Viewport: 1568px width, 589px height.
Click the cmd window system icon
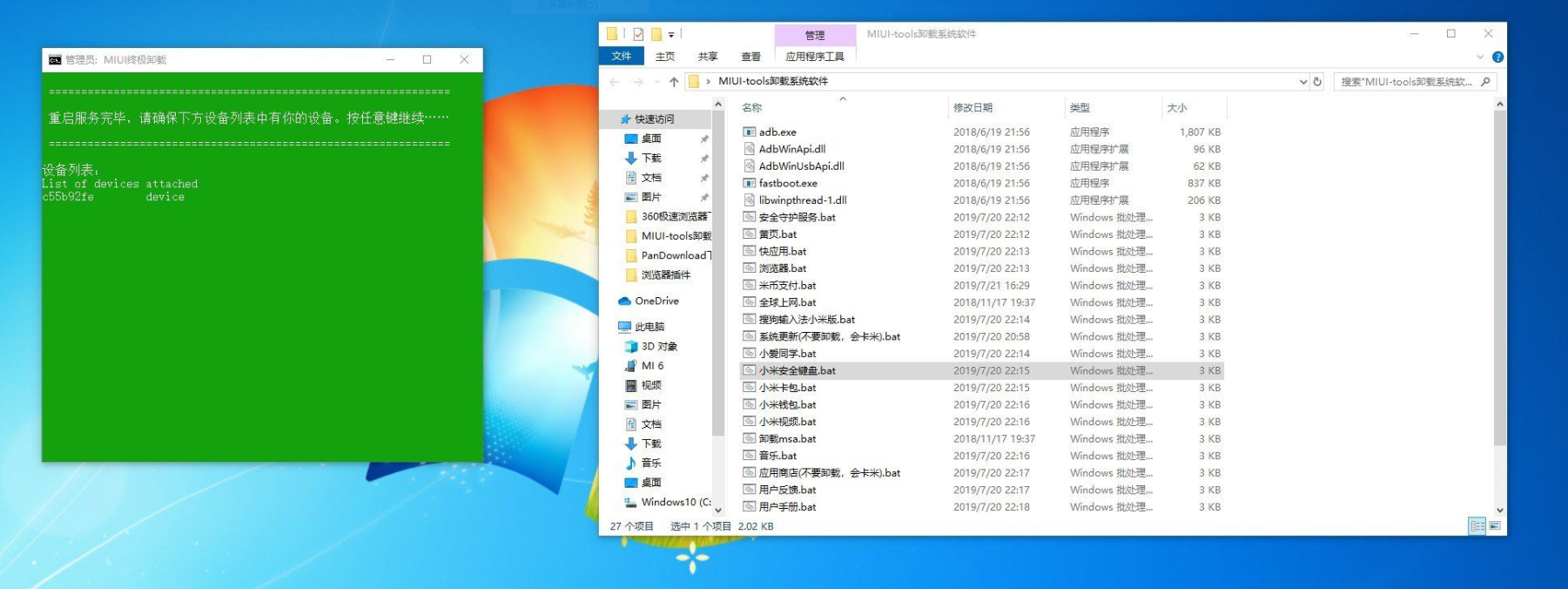[55, 60]
